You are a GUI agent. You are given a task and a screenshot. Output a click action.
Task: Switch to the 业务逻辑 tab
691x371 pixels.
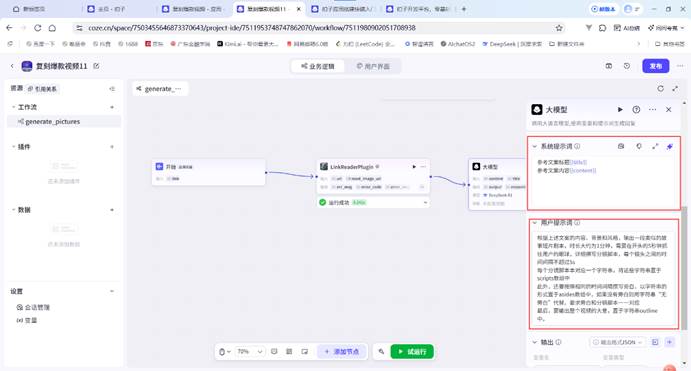[317, 66]
